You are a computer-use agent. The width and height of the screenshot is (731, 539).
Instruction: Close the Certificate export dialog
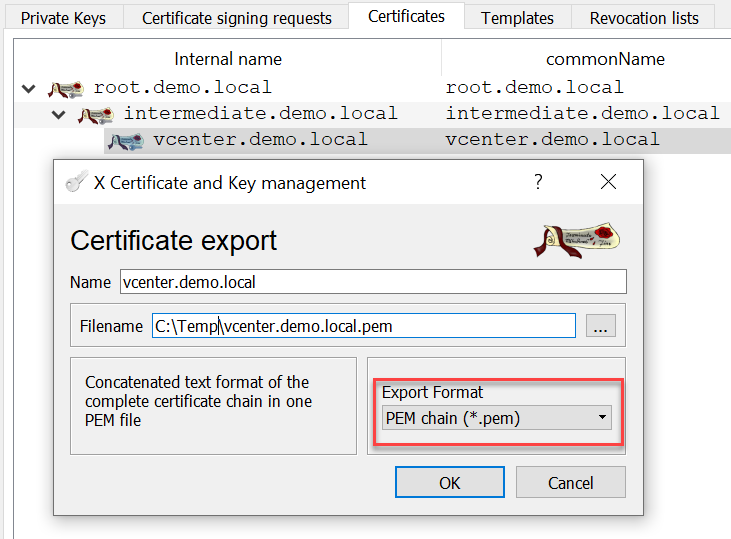point(608,182)
